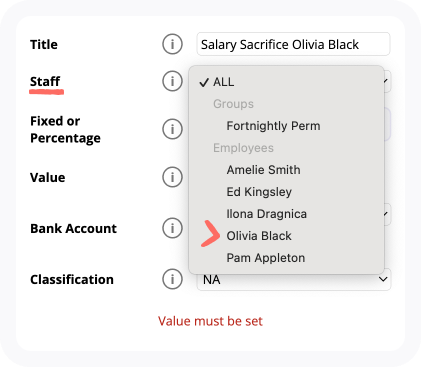View Bank Account info icon help
The width and height of the screenshot is (421, 367).
click(x=172, y=228)
